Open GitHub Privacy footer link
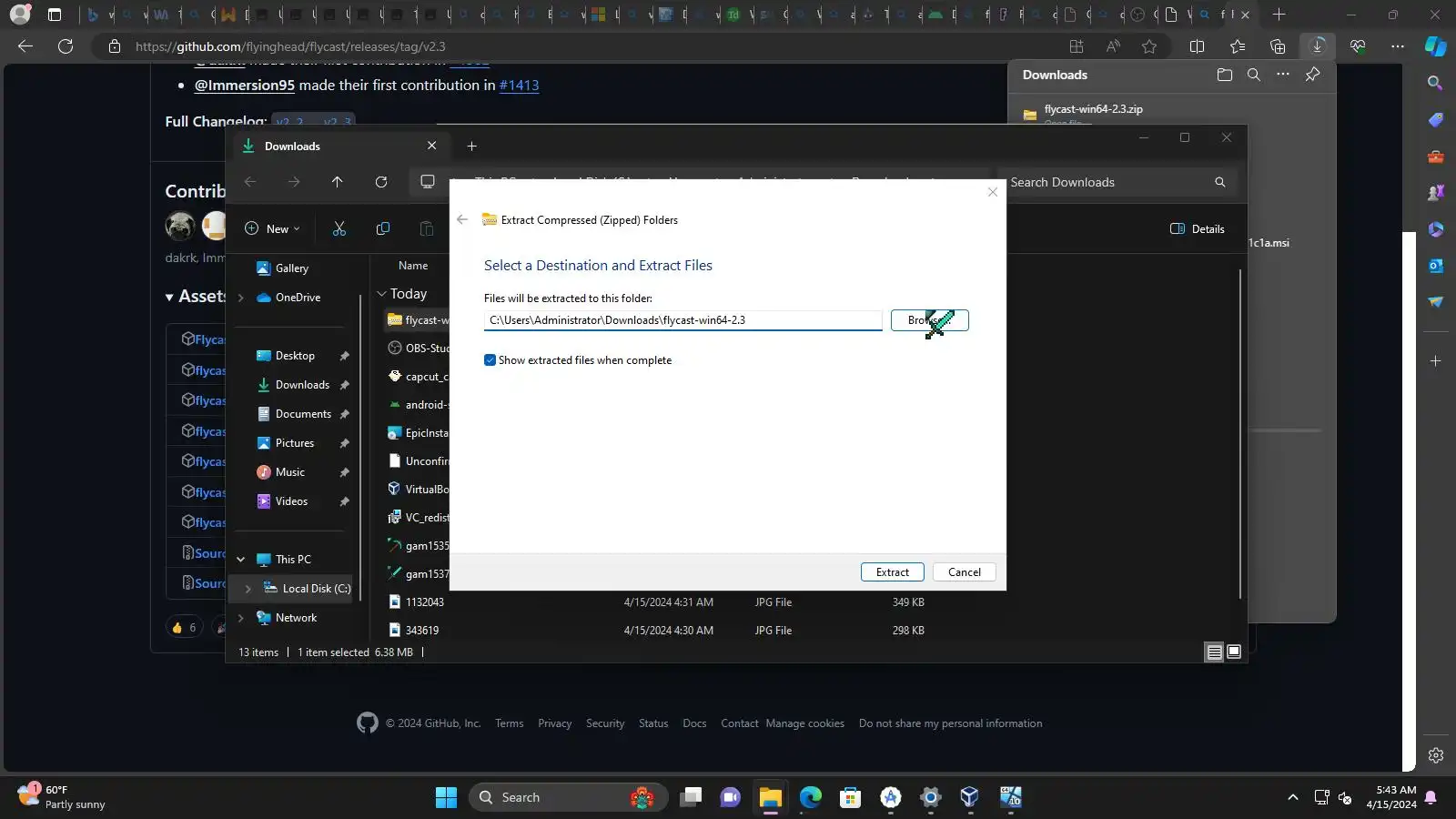The height and width of the screenshot is (819, 1456). 554,723
